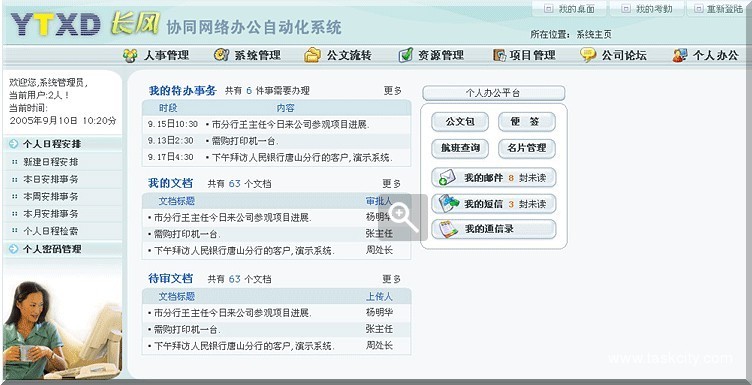Click the arrow icon beside 个人日程安排
The width and height of the screenshot is (752, 385).
[13, 144]
